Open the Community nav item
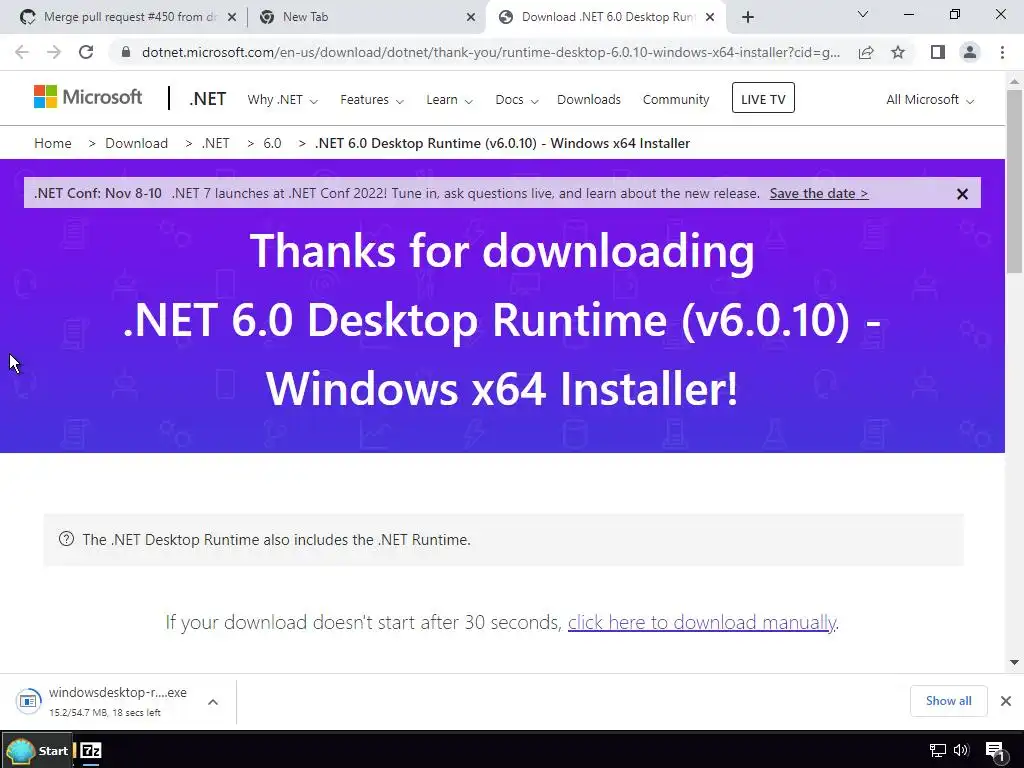 coord(675,100)
